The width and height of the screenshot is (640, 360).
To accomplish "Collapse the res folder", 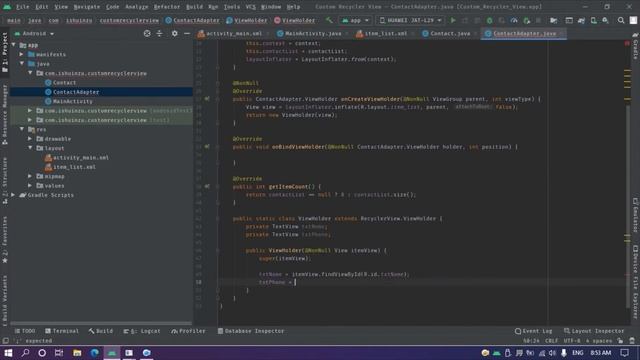I will coord(22,129).
